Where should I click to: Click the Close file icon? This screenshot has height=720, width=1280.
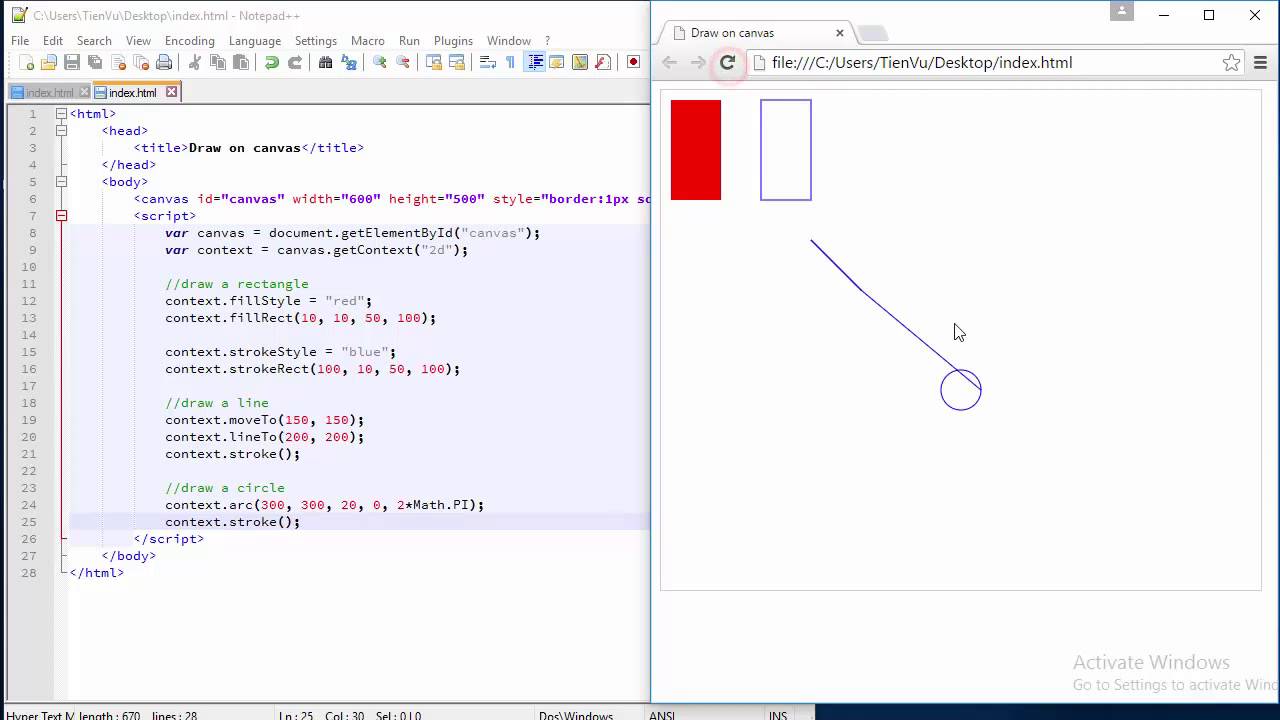tap(118, 62)
